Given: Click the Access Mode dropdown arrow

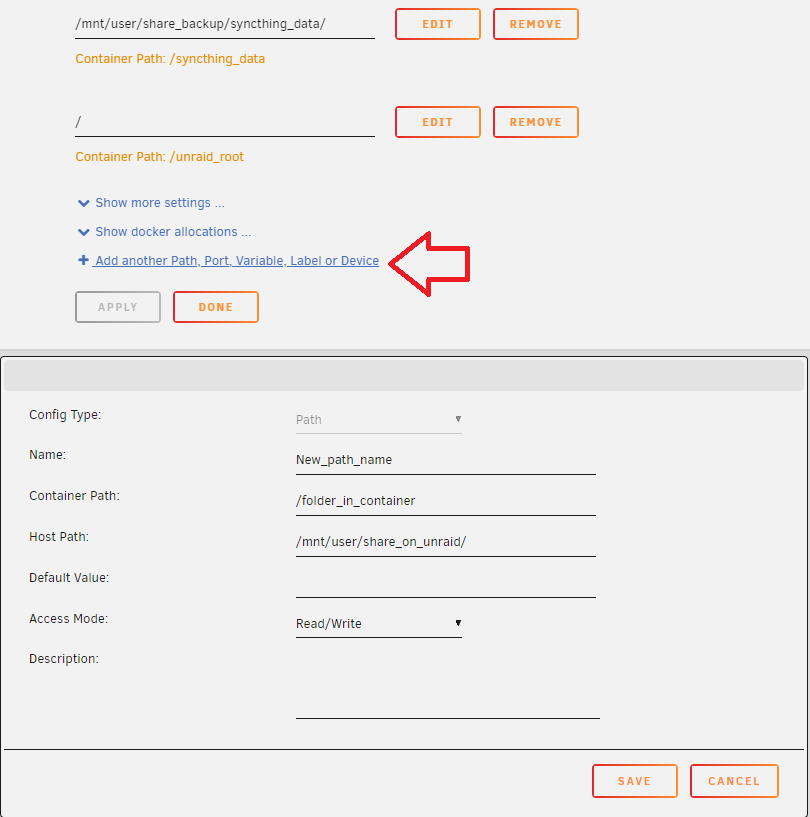Looking at the screenshot, I should (x=459, y=623).
